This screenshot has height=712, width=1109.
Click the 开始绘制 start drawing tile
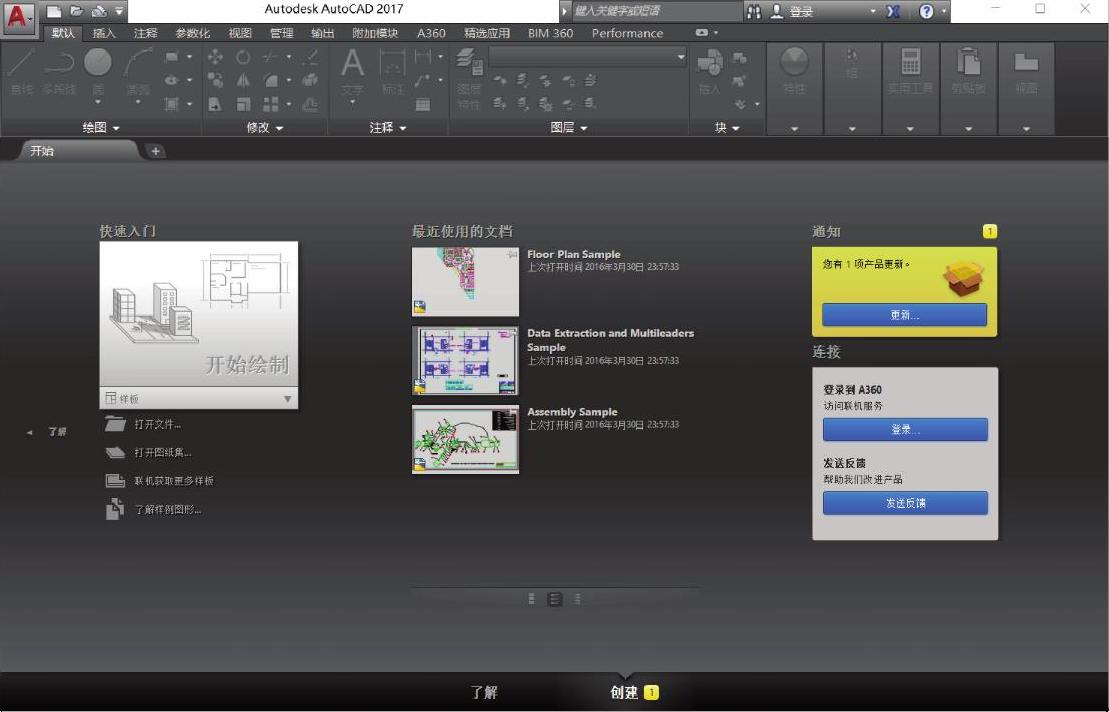(199, 315)
